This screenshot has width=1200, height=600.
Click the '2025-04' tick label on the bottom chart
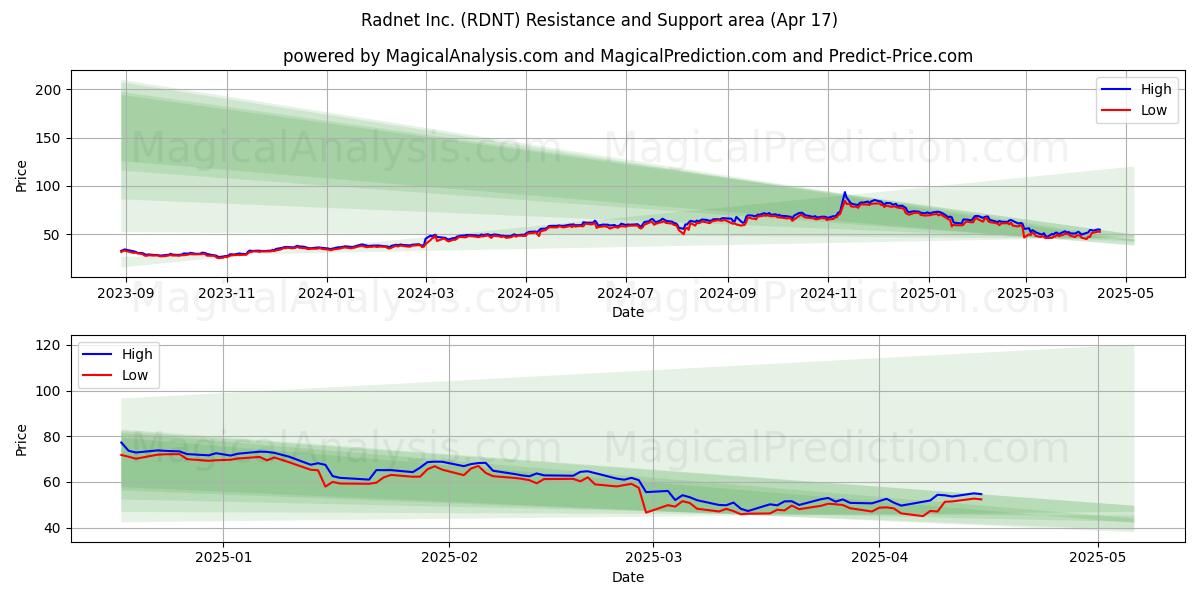[879, 557]
